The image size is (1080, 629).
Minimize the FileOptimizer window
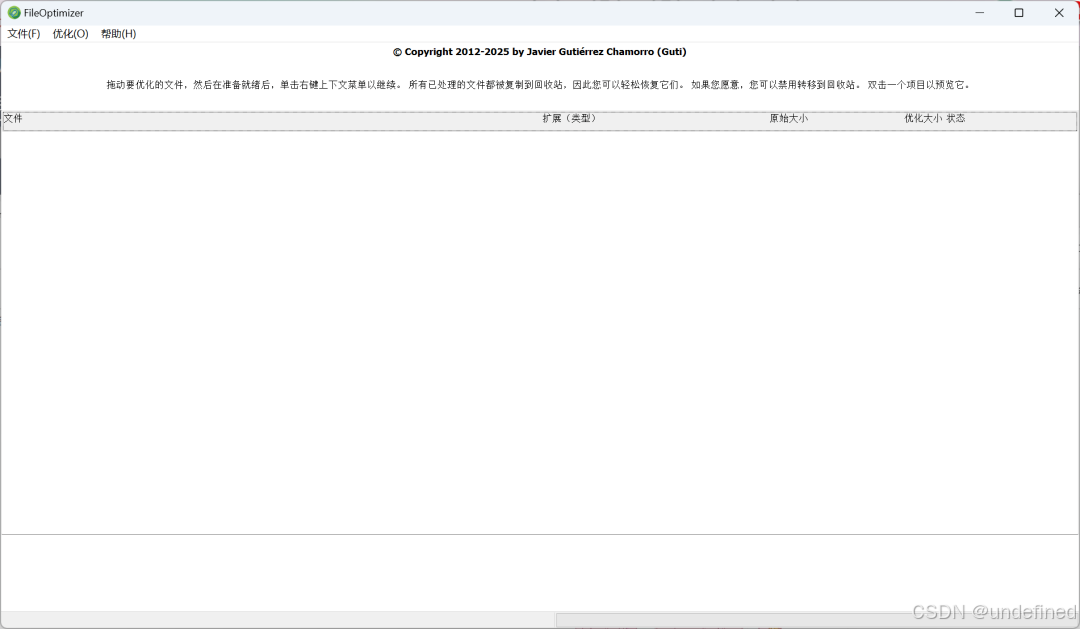pos(978,12)
